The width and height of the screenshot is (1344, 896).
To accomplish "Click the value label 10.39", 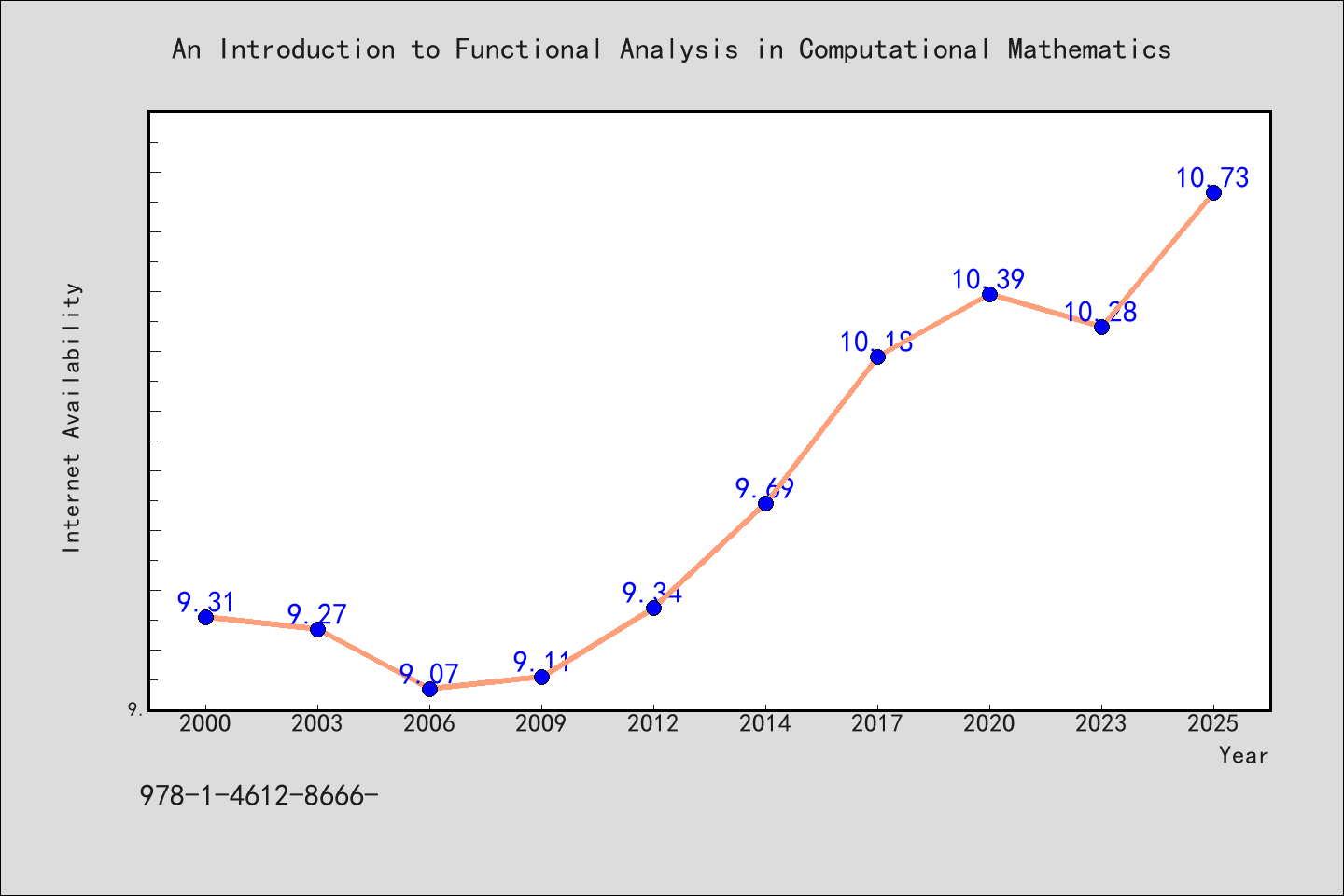I will pos(988,279).
